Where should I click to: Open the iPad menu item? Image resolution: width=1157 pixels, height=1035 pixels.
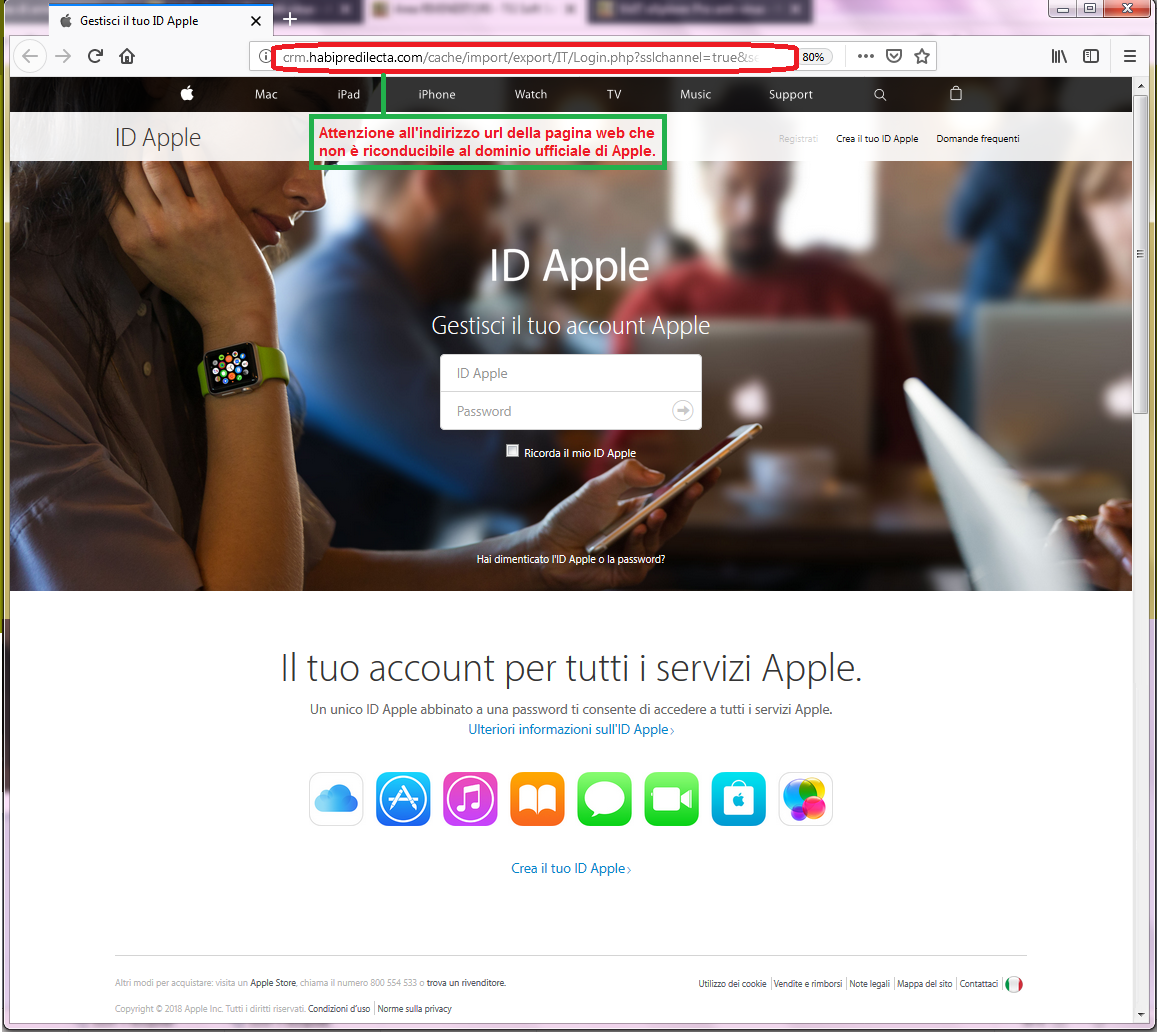pos(349,94)
